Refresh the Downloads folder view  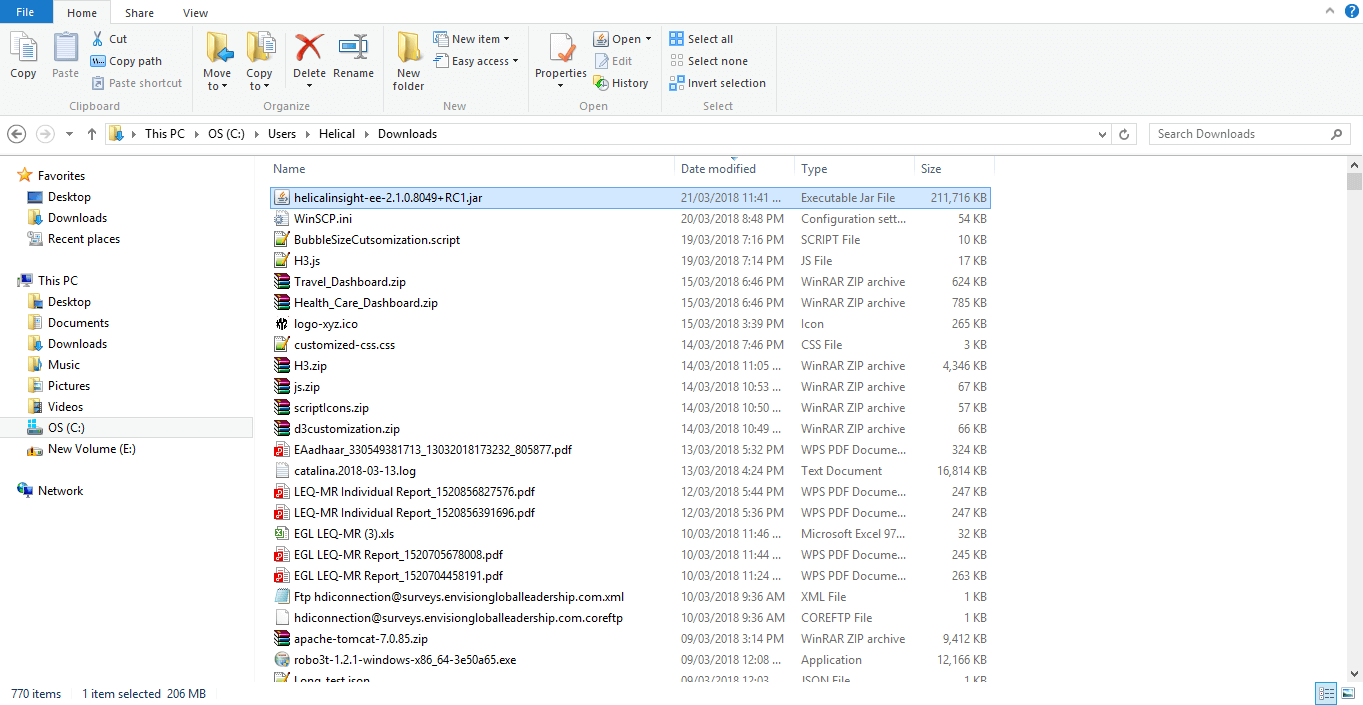tap(1125, 134)
